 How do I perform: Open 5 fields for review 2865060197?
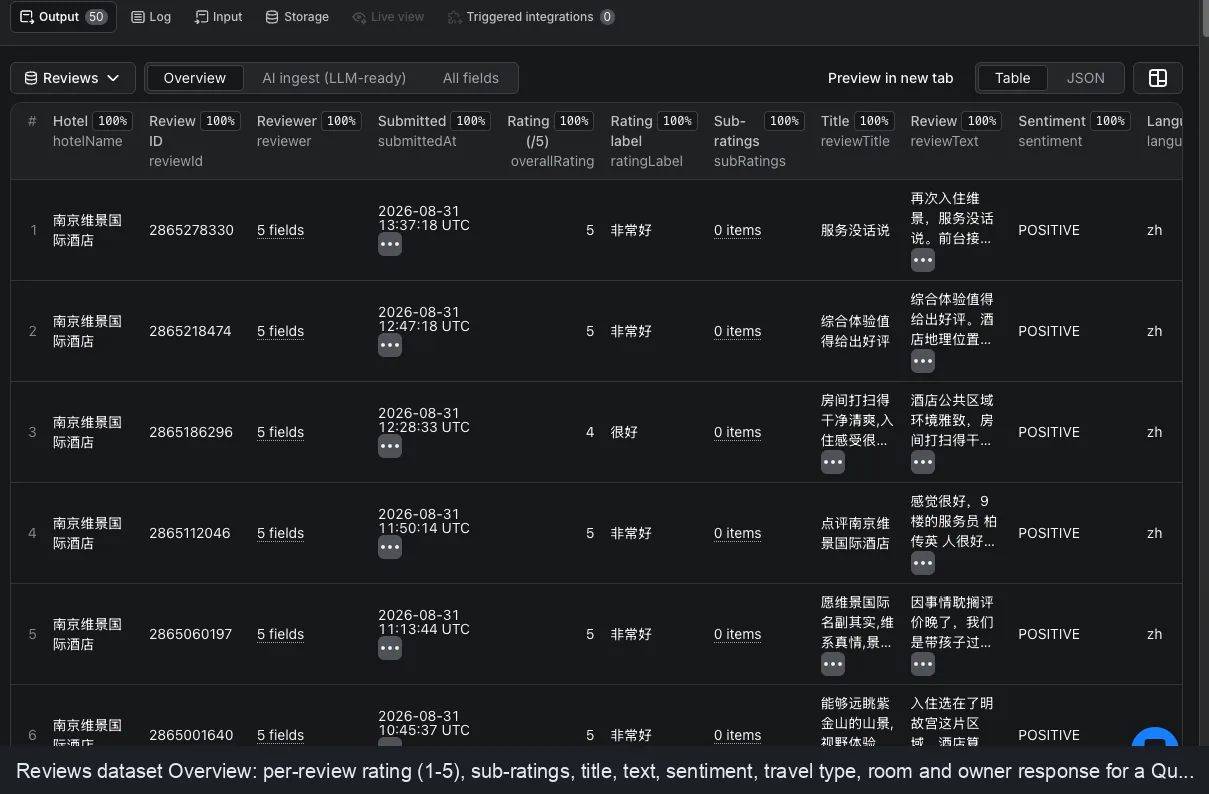click(280, 634)
